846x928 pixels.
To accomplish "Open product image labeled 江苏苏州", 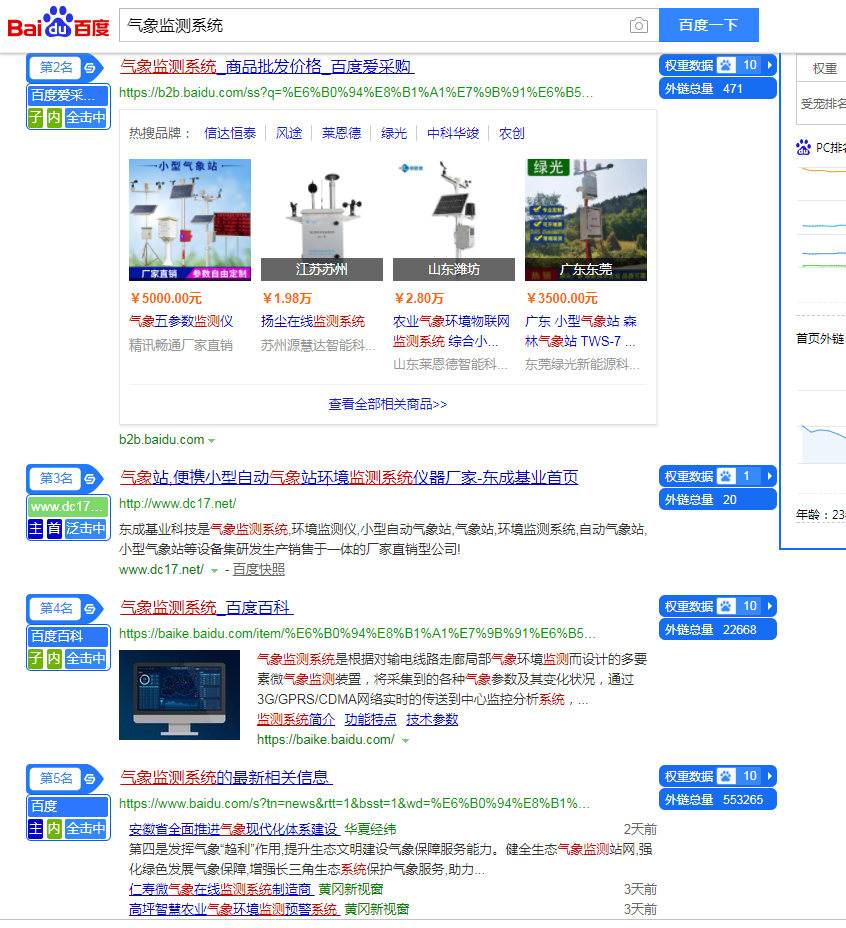I will [x=322, y=220].
